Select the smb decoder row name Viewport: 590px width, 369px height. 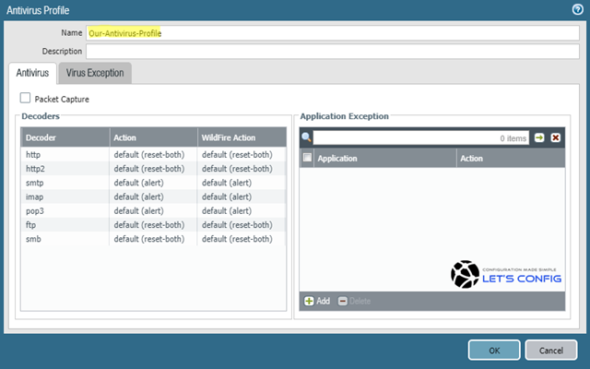(33, 239)
